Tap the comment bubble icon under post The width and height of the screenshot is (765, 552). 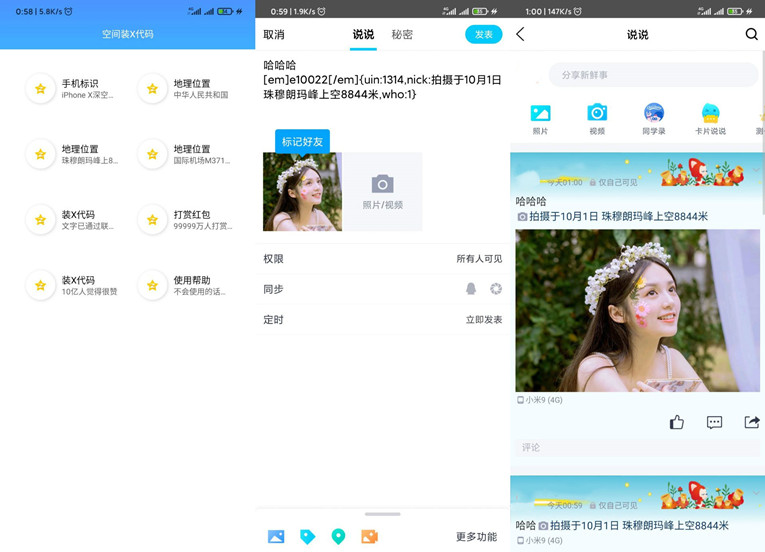coord(714,422)
